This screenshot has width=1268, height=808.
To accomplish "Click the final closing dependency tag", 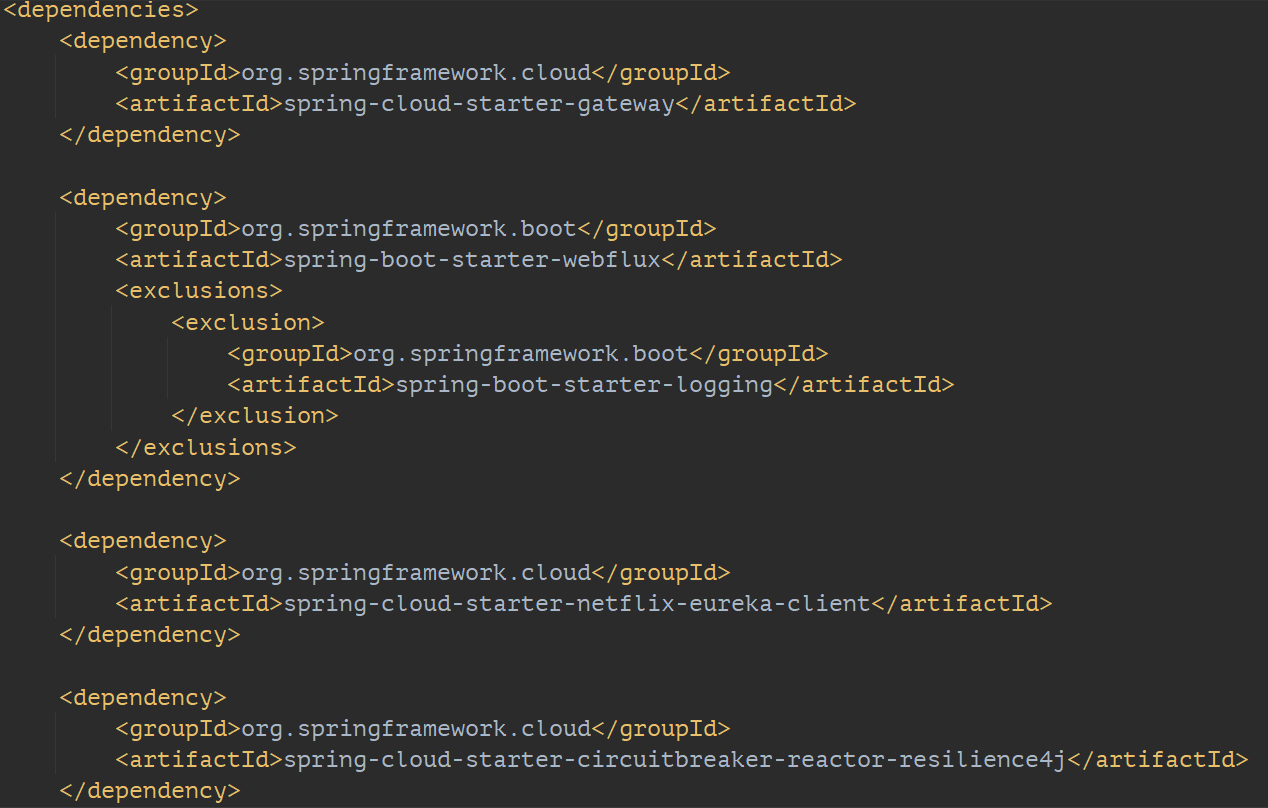I will click(149, 790).
